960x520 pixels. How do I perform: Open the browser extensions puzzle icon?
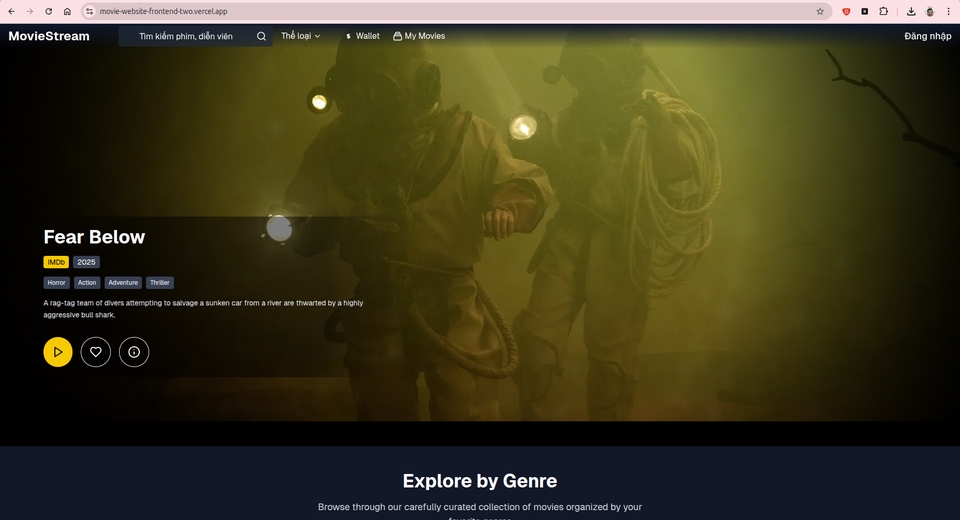click(883, 11)
